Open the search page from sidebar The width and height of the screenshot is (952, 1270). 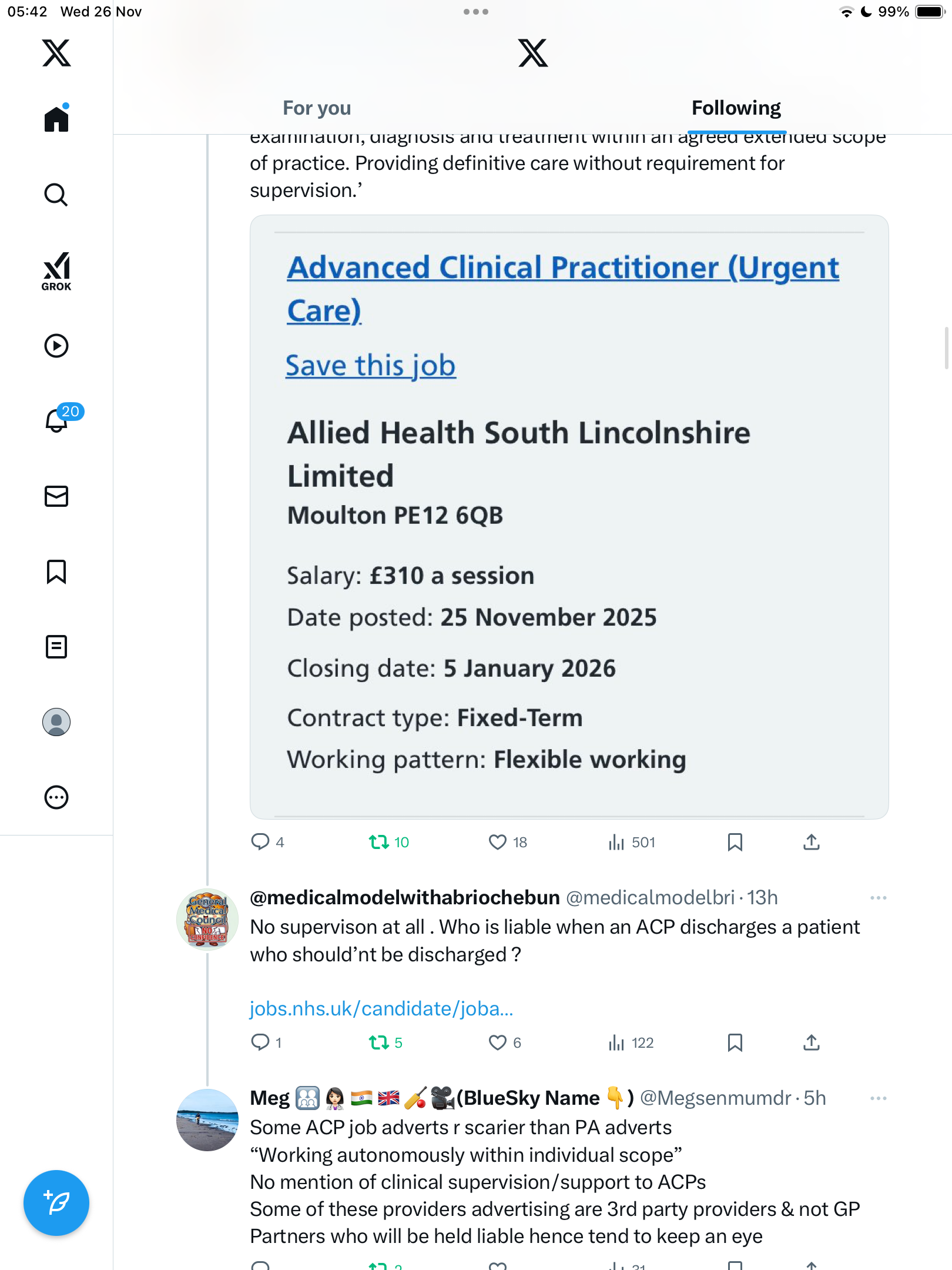(x=56, y=195)
